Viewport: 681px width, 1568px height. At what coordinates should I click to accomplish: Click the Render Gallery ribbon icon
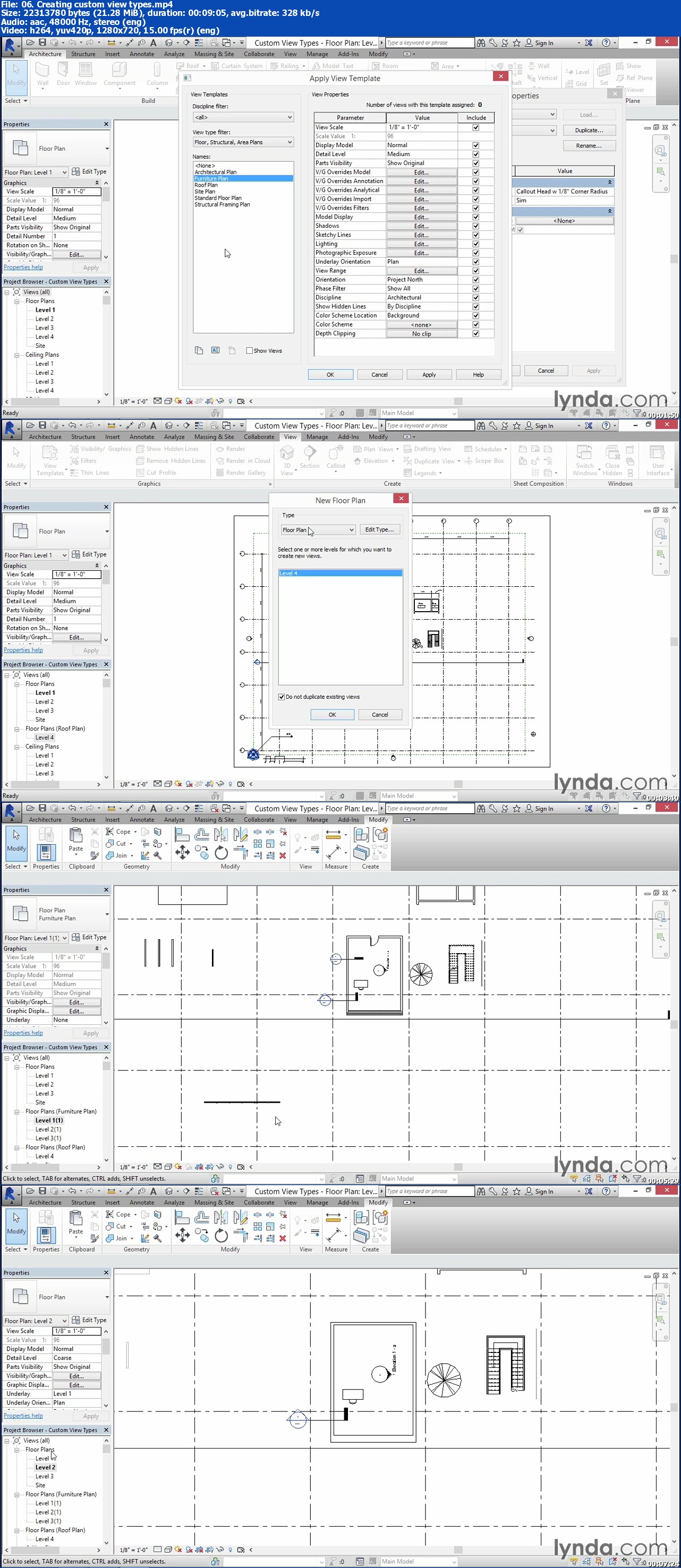pos(220,473)
